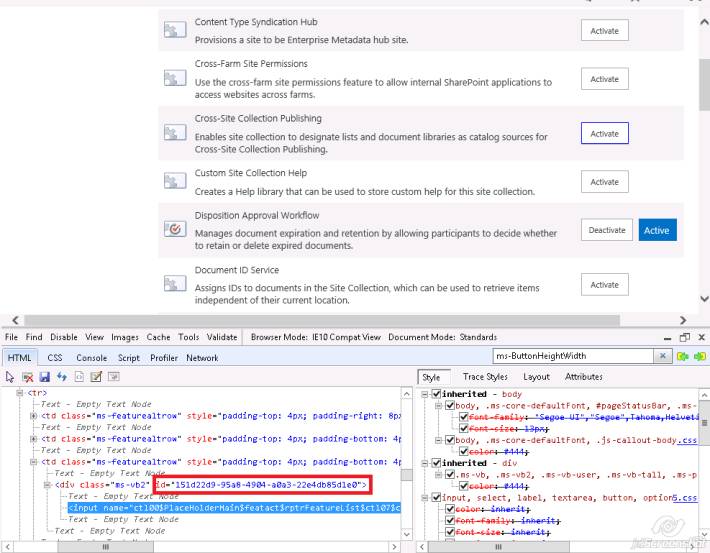Open the Validate menu
The width and height of the screenshot is (710, 553).
[222, 337]
